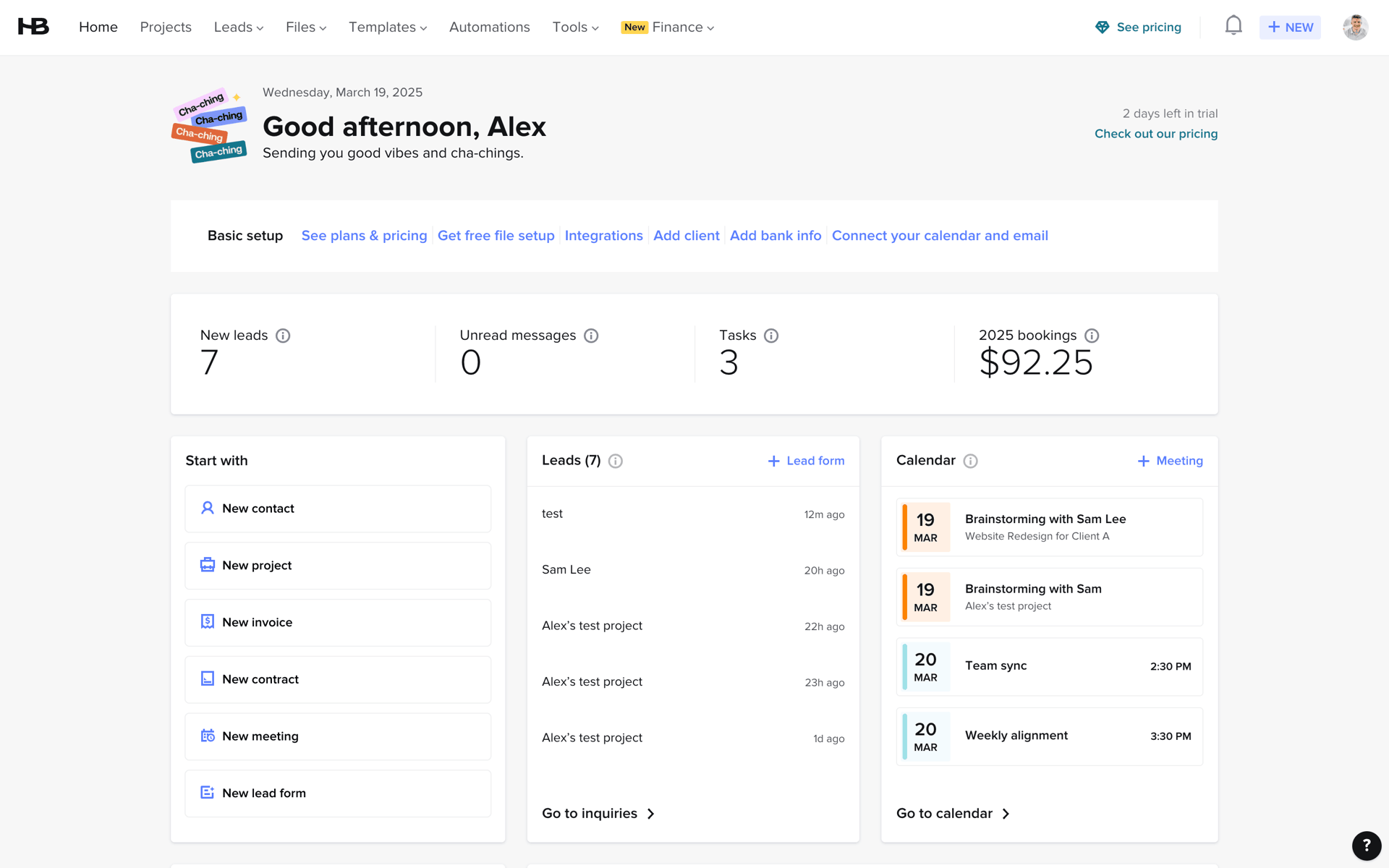Open the user profile avatar
This screenshot has height=868, width=1389.
click(1355, 27)
